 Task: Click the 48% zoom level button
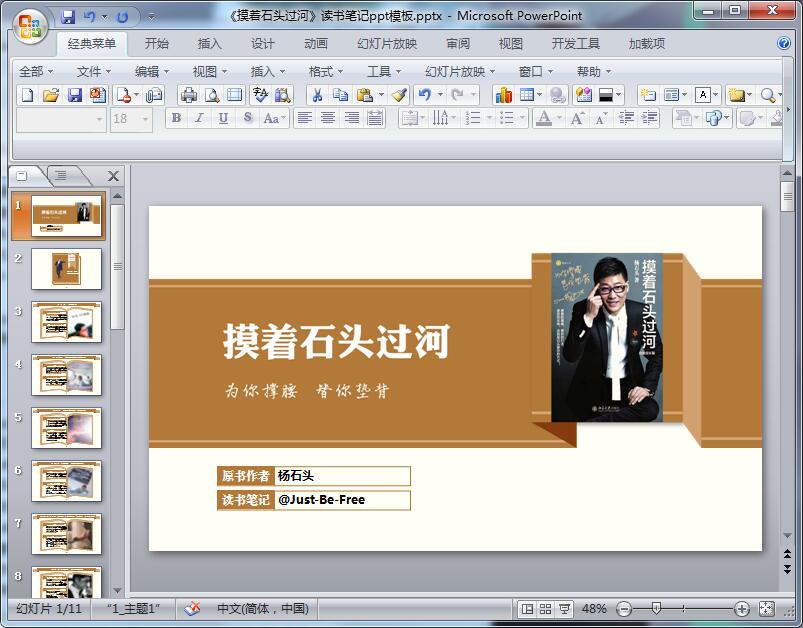(x=594, y=609)
